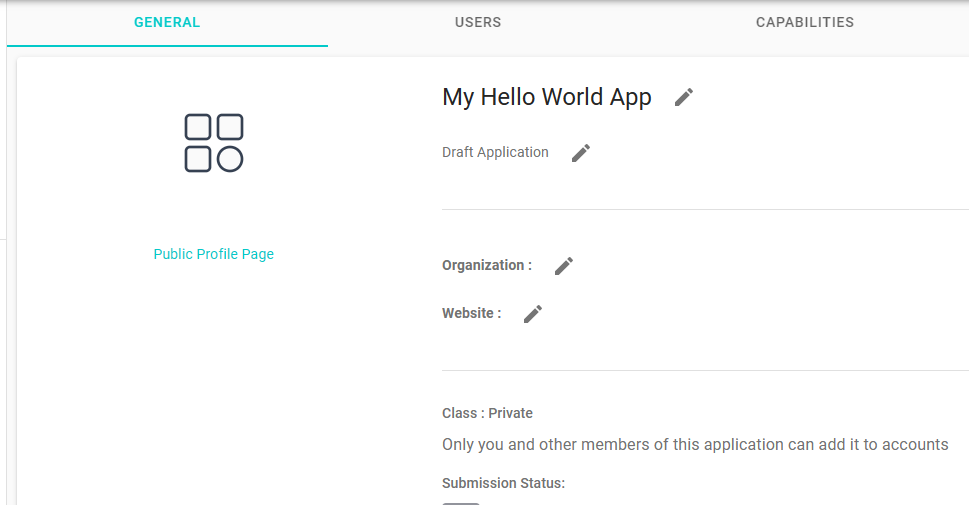Image resolution: width=969 pixels, height=505 pixels.
Task: Edit the Website field via pencil icon
Action: (x=533, y=314)
